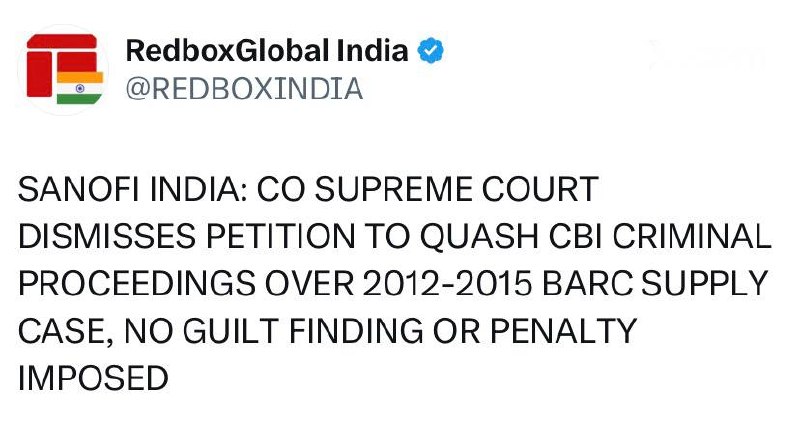This screenshot has height=421, width=800.
Task: Click the Indian flag in the avatar
Action: [80, 88]
